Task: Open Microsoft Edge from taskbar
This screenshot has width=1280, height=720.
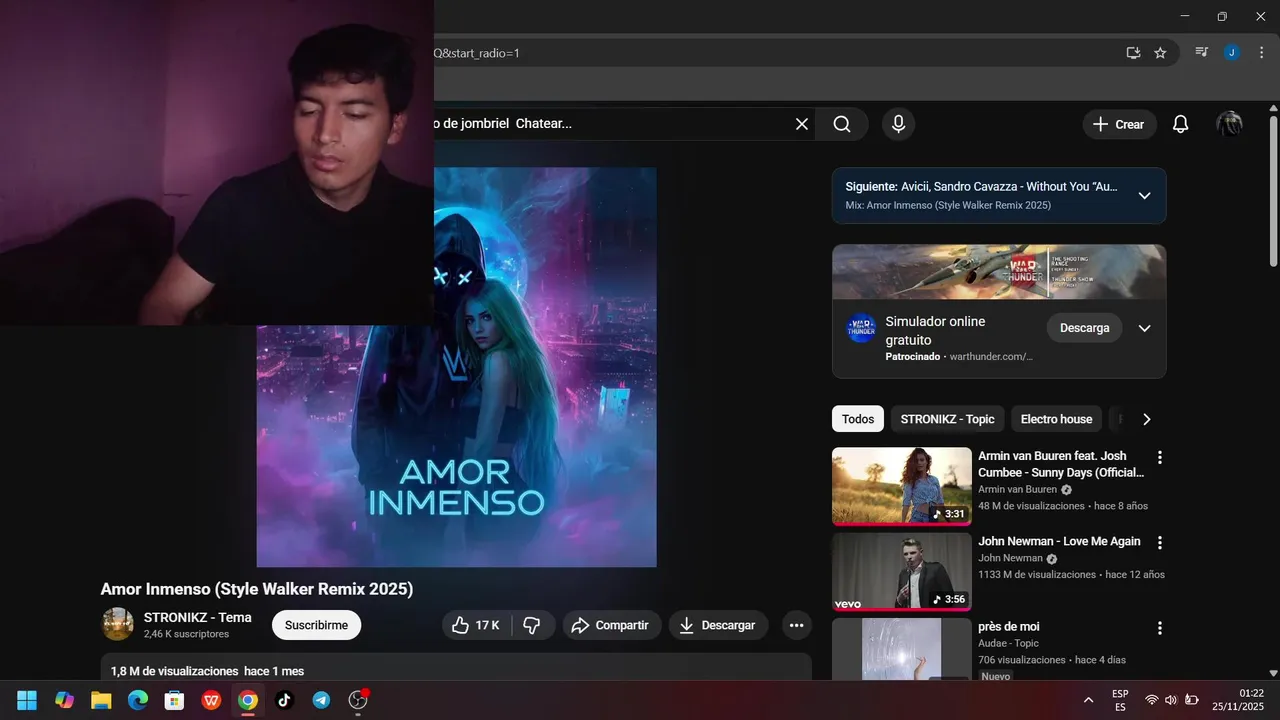Action: 138,700
